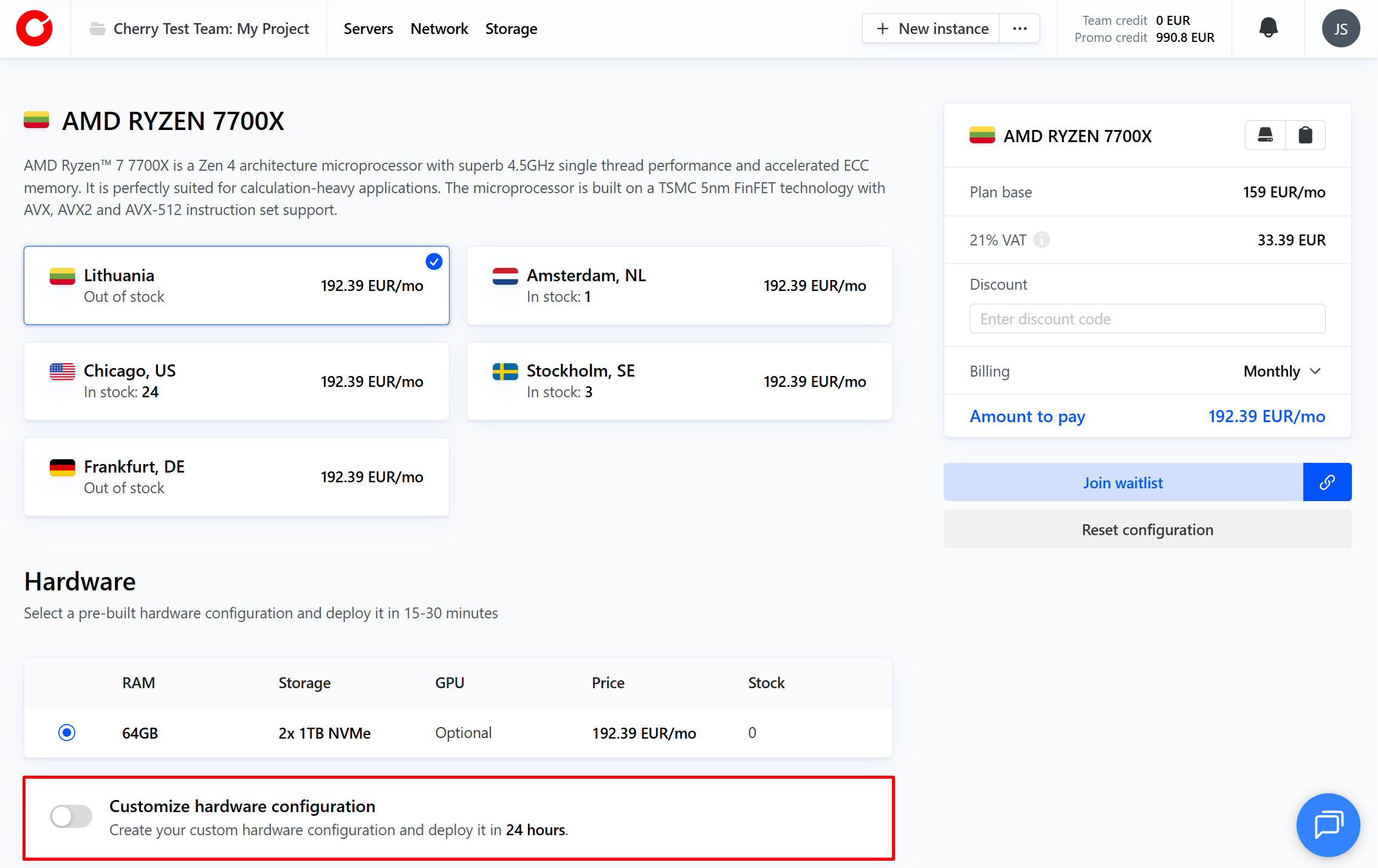Click the Join waitlist button
This screenshot has width=1378, height=868.
click(1123, 482)
